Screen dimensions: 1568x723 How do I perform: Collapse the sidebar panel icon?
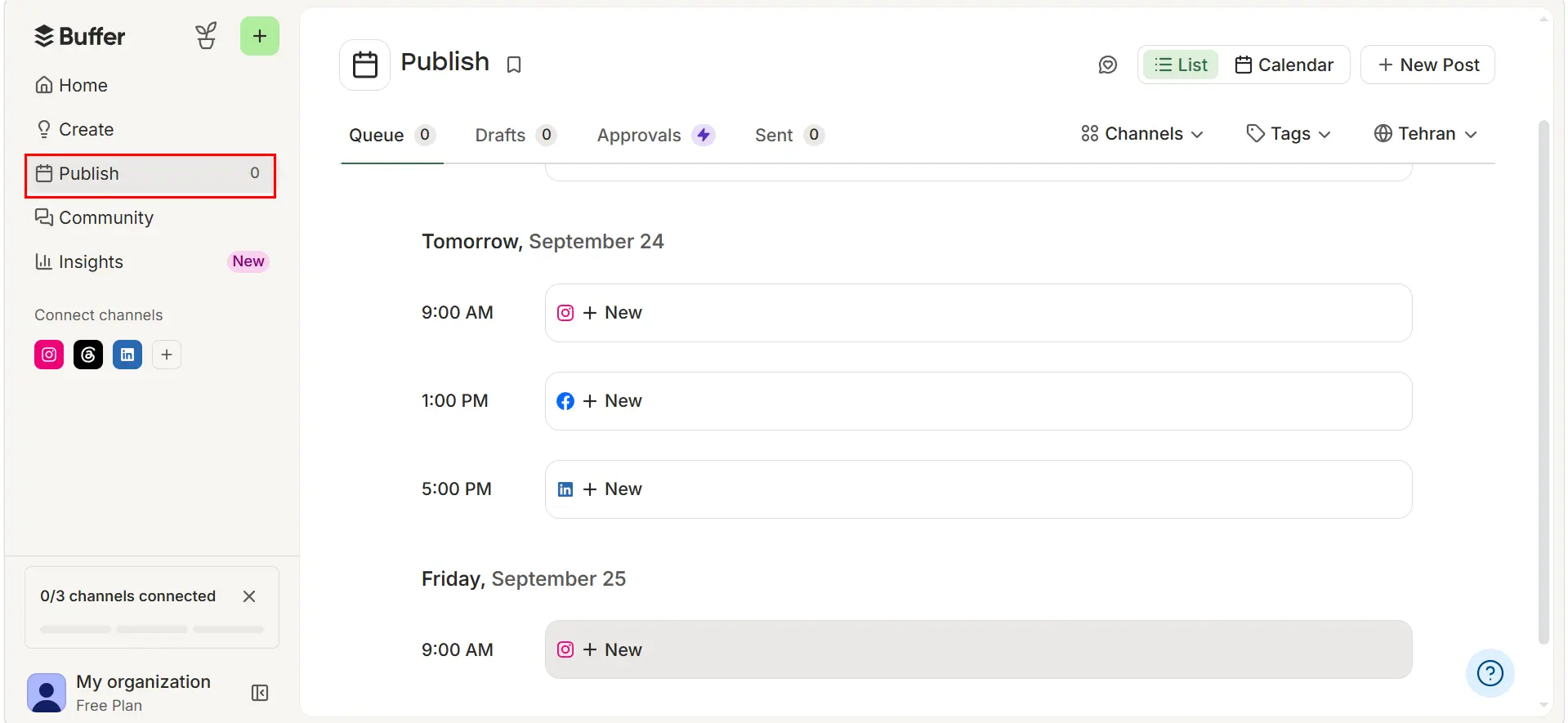(x=260, y=693)
